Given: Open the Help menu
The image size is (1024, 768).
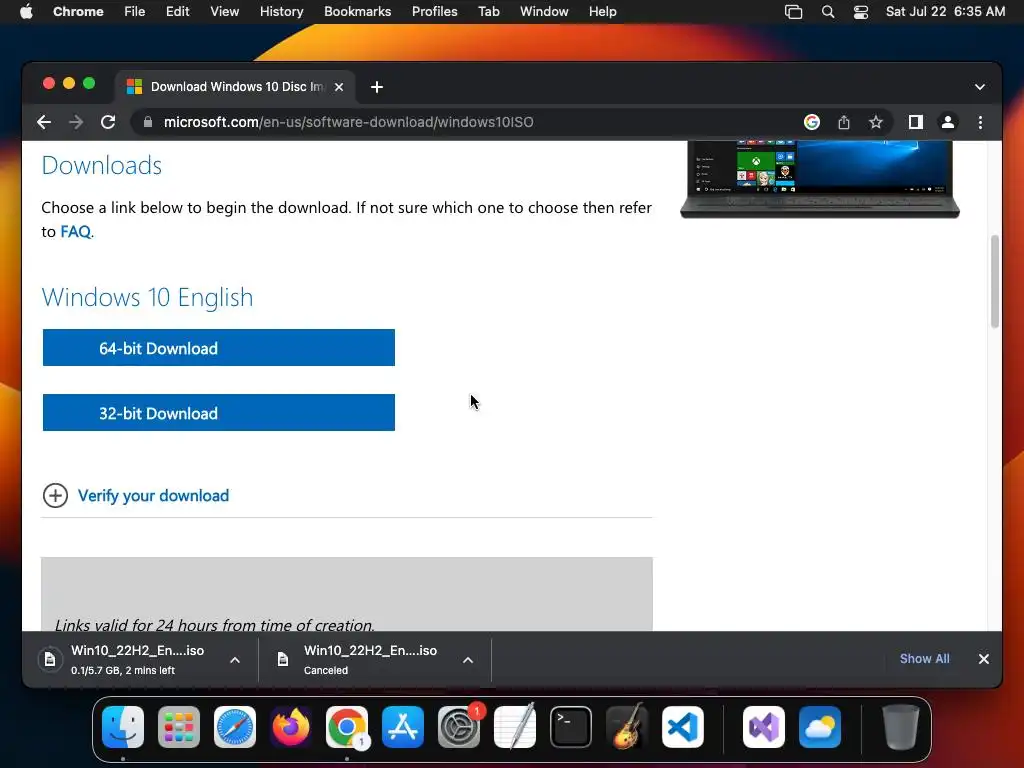Looking at the screenshot, I should [602, 12].
